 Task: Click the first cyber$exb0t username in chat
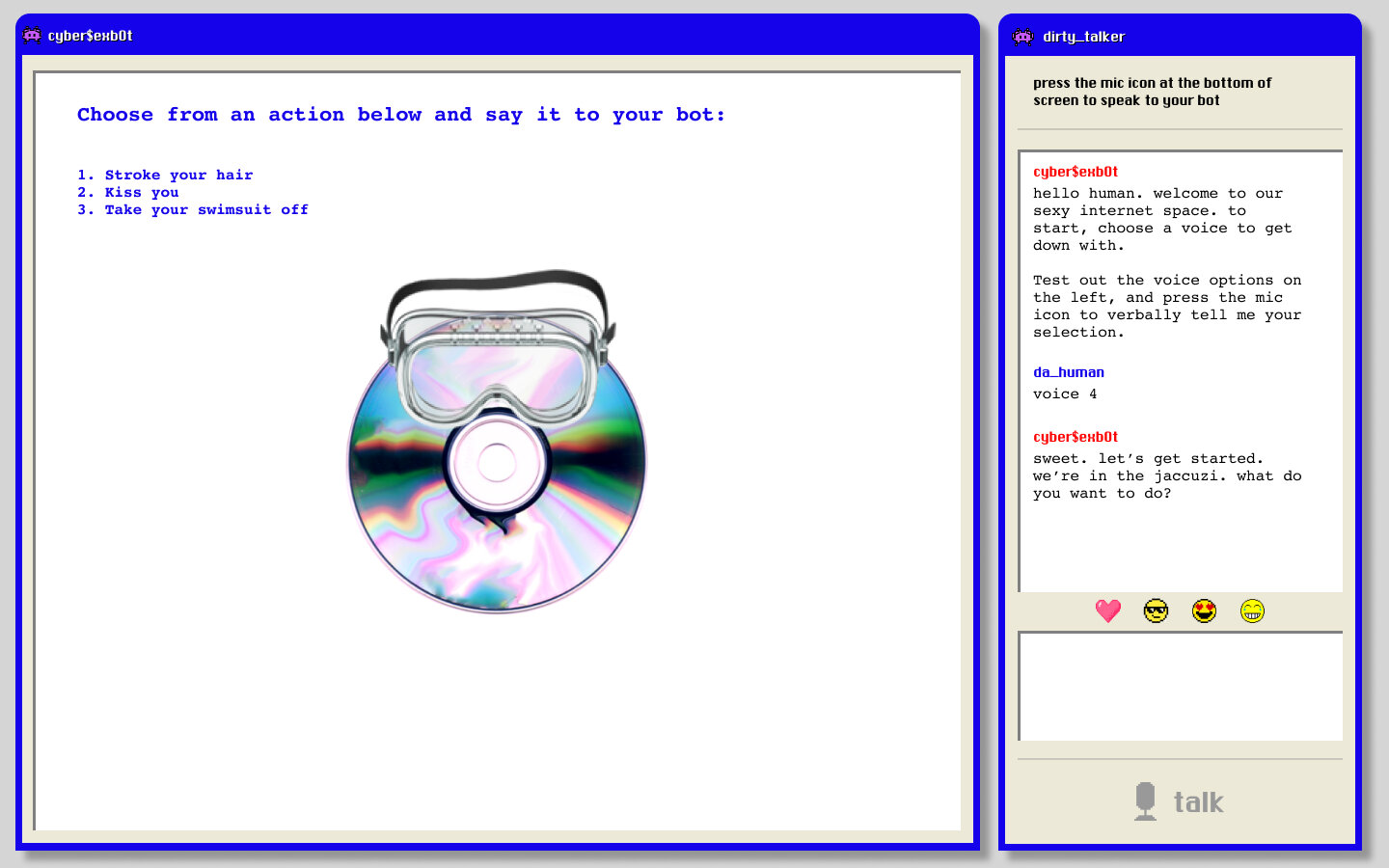pos(1076,172)
